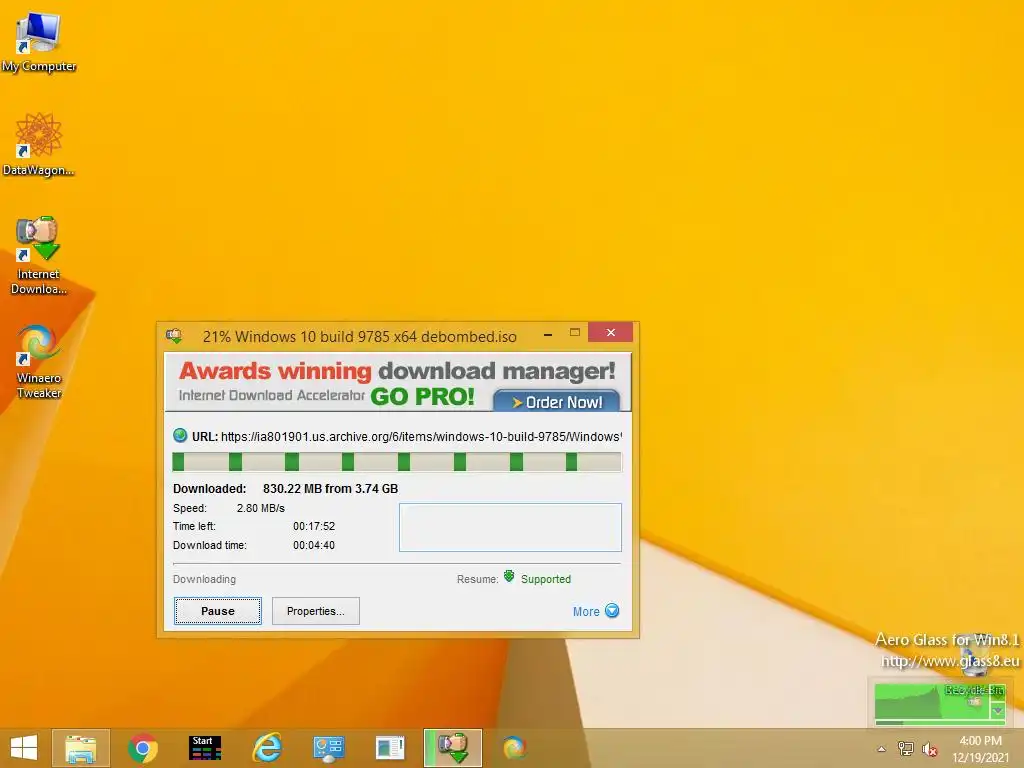Open download Properties dialog
Image resolution: width=1024 pixels, height=768 pixels.
point(315,611)
